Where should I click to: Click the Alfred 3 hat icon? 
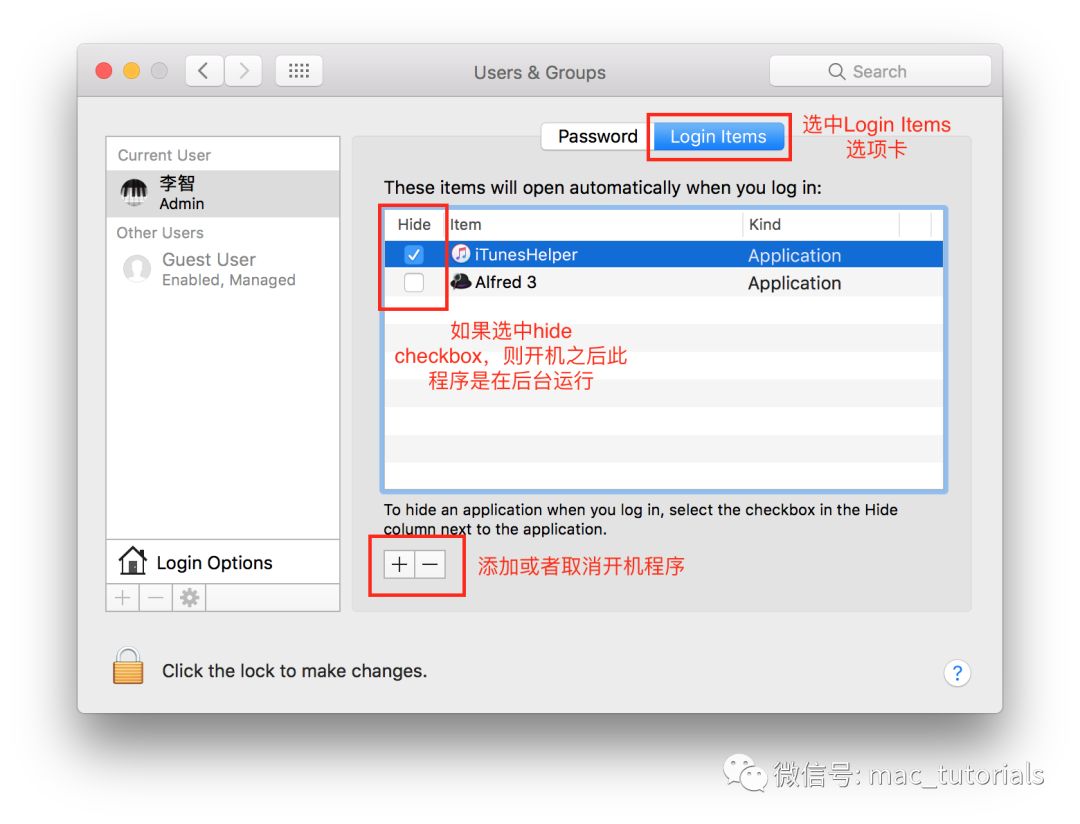461,282
